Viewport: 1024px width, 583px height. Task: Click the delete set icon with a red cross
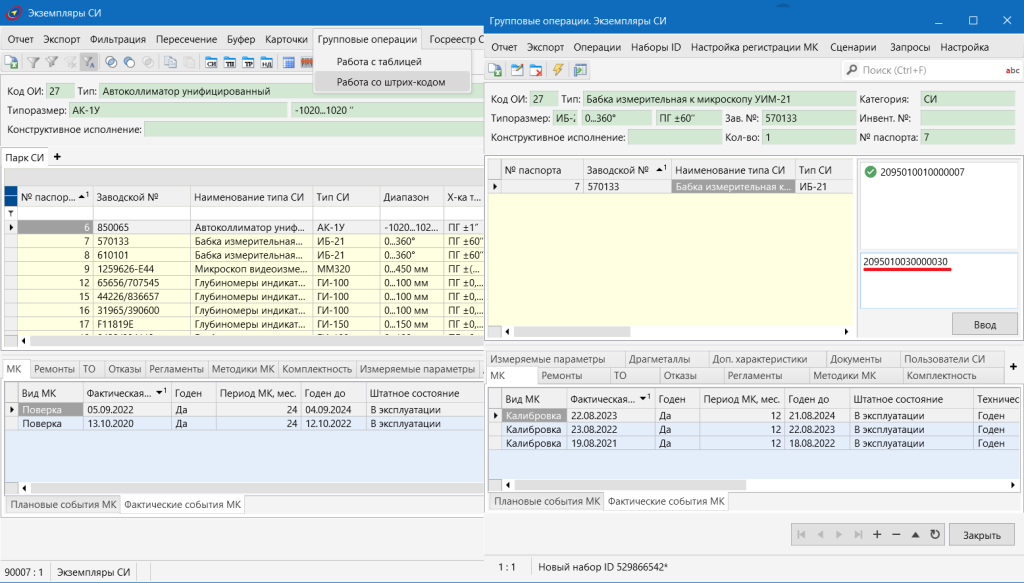[536, 70]
